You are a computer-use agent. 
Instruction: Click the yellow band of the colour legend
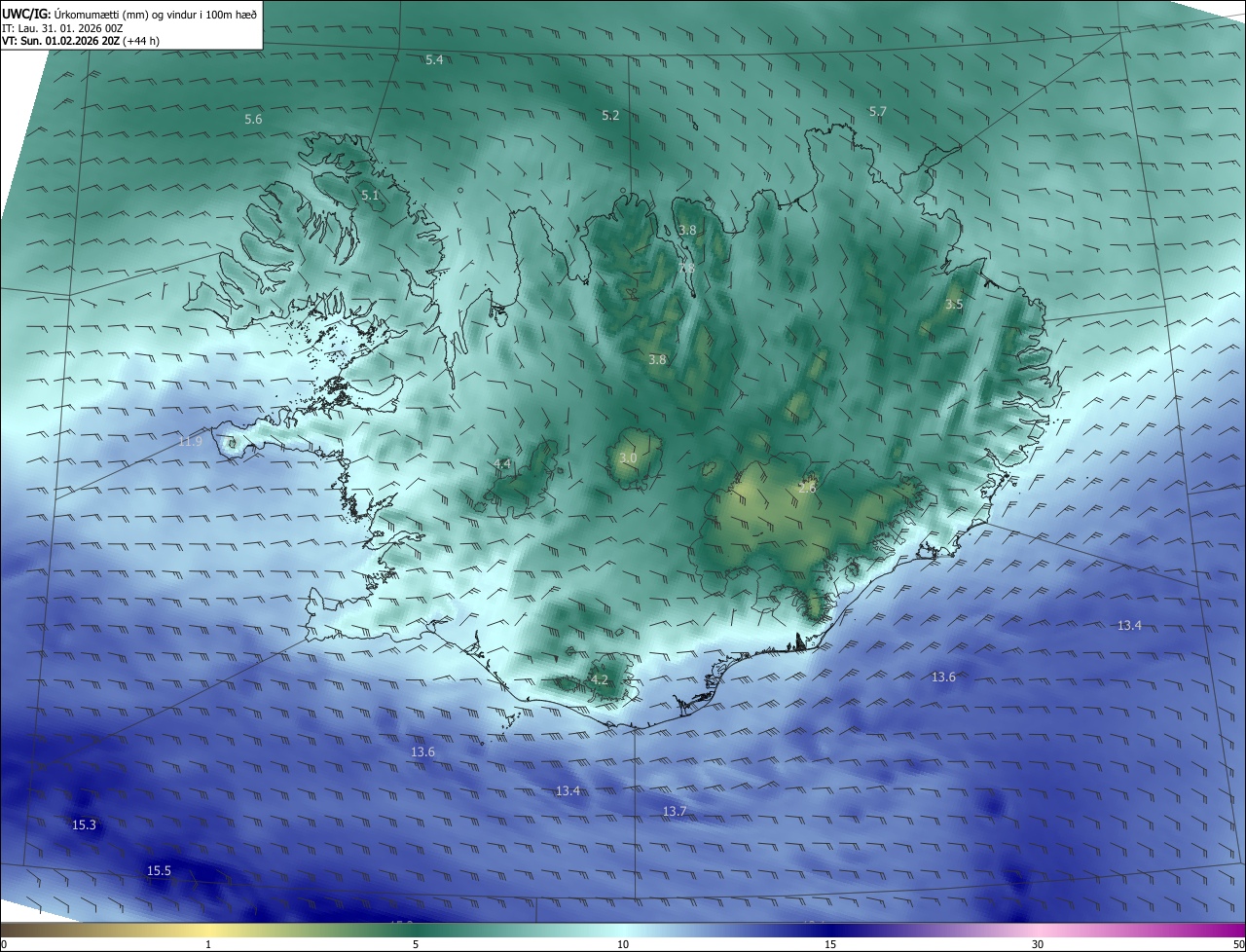point(208,930)
